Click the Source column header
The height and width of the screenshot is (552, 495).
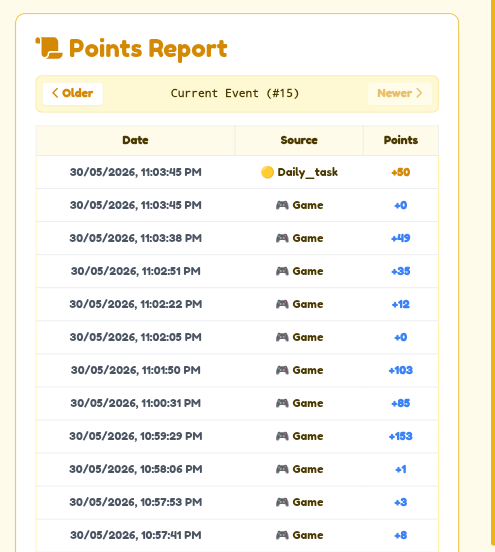point(299,140)
